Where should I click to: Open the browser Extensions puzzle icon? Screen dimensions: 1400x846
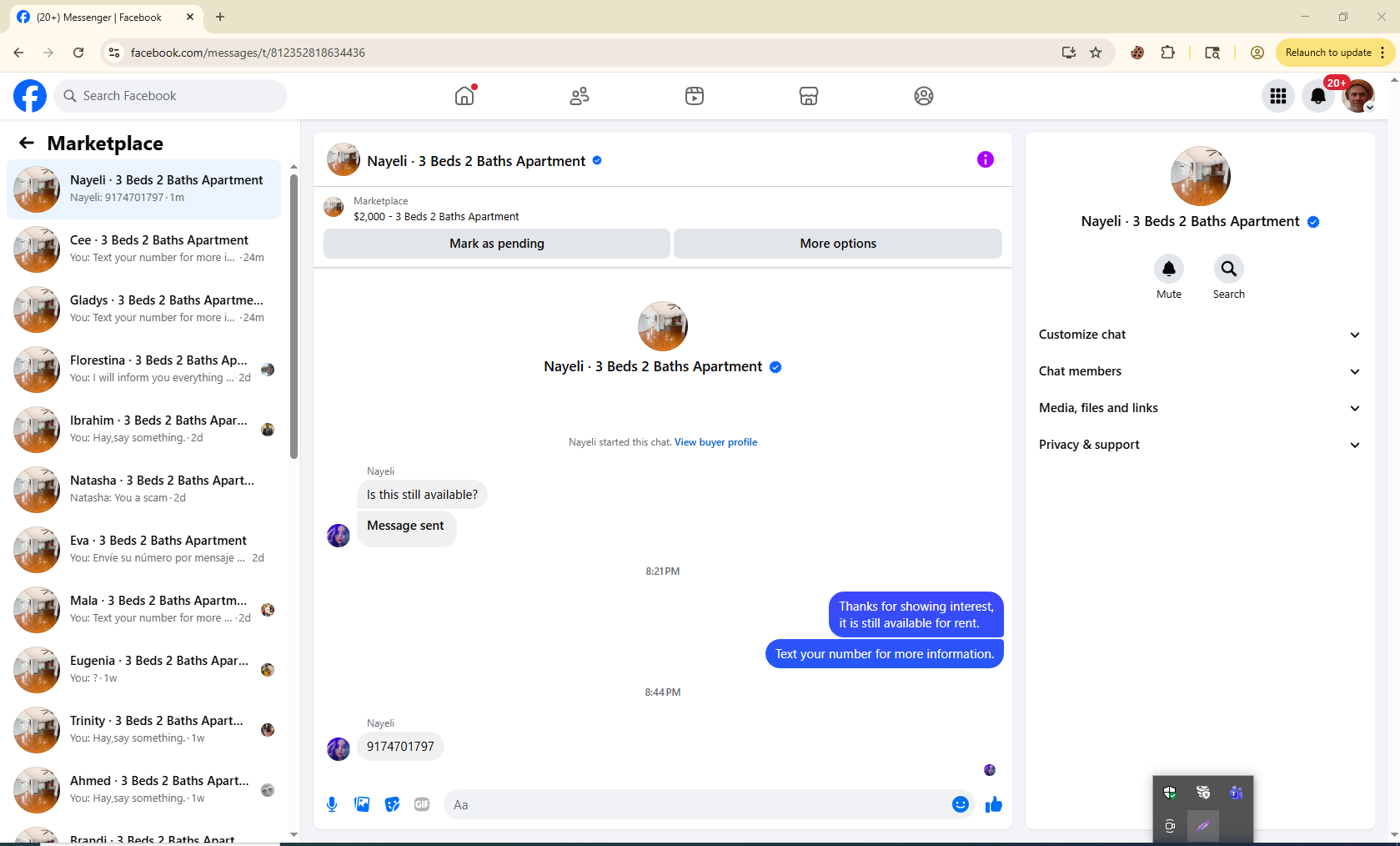click(x=1167, y=53)
